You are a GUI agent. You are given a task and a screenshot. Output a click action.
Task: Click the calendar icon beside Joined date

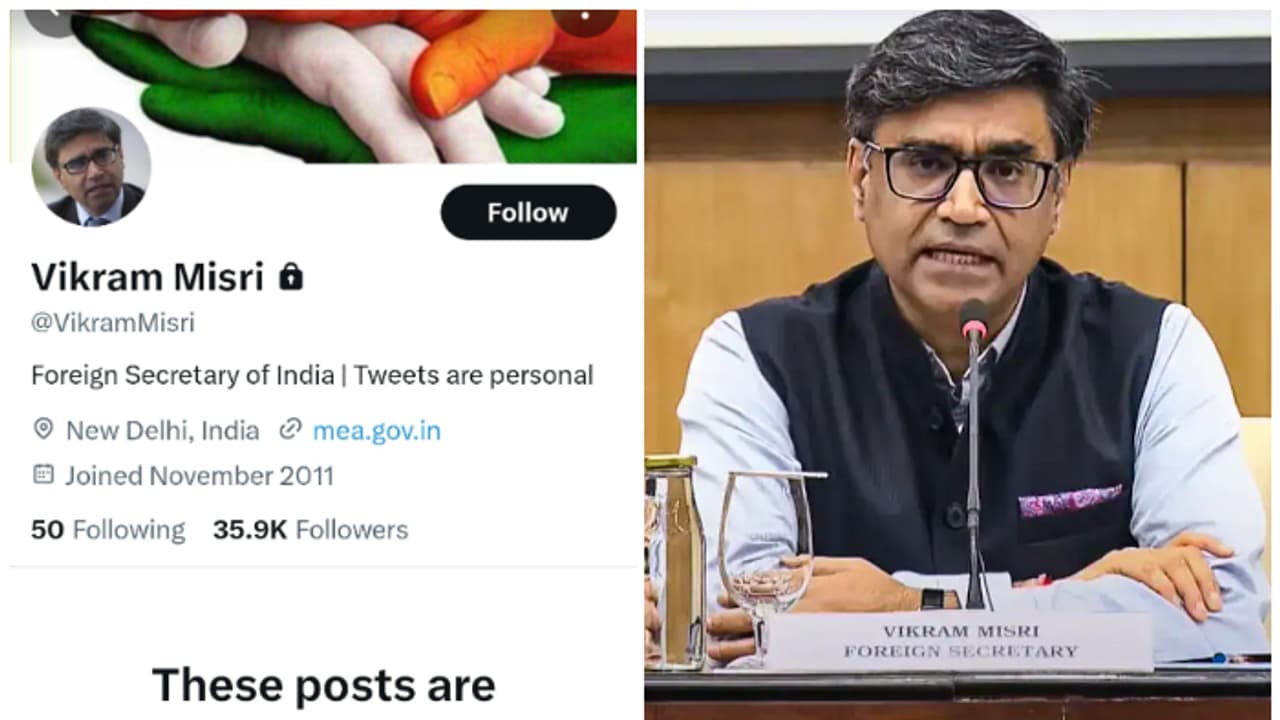43,474
